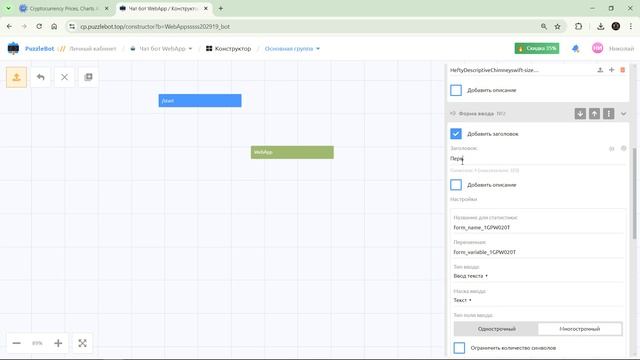Click zoom magnifier icon in address bar
The image size is (640, 360).
pos(544,27)
